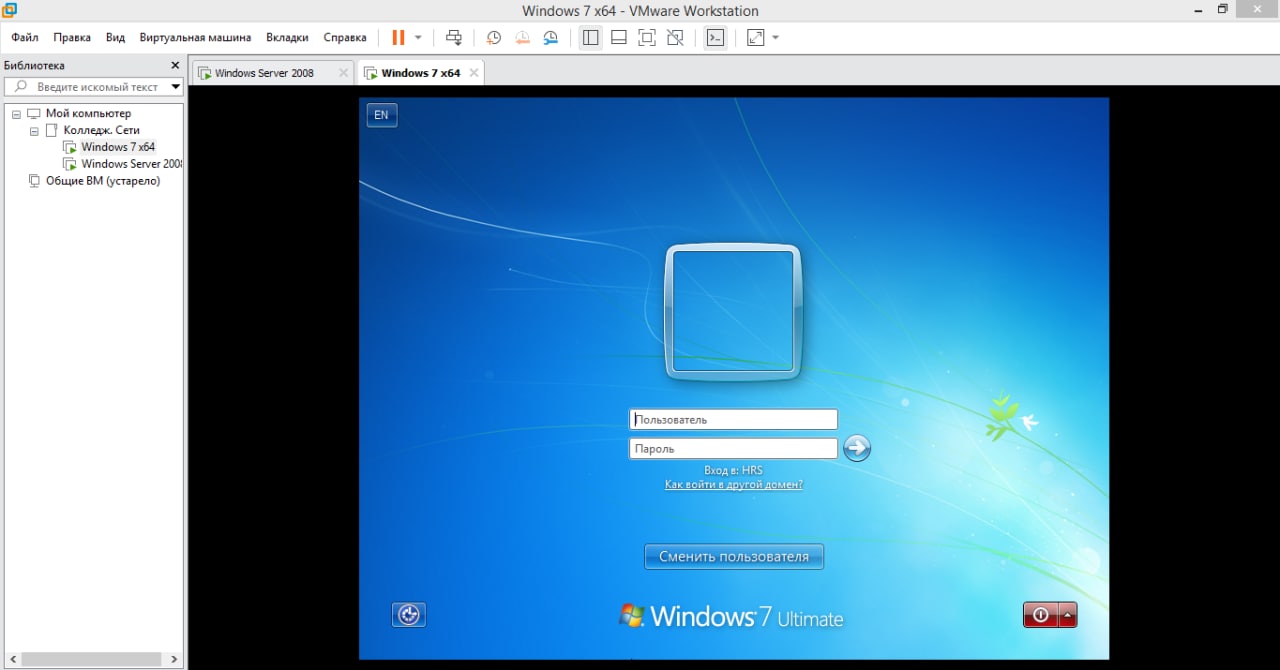
Task: Open the Справка menu
Action: click(x=345, y=38)
